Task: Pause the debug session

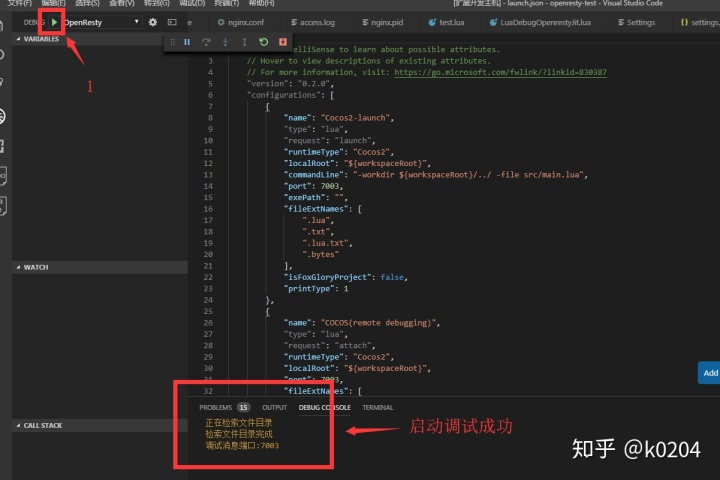Action: tap(187, 42)
